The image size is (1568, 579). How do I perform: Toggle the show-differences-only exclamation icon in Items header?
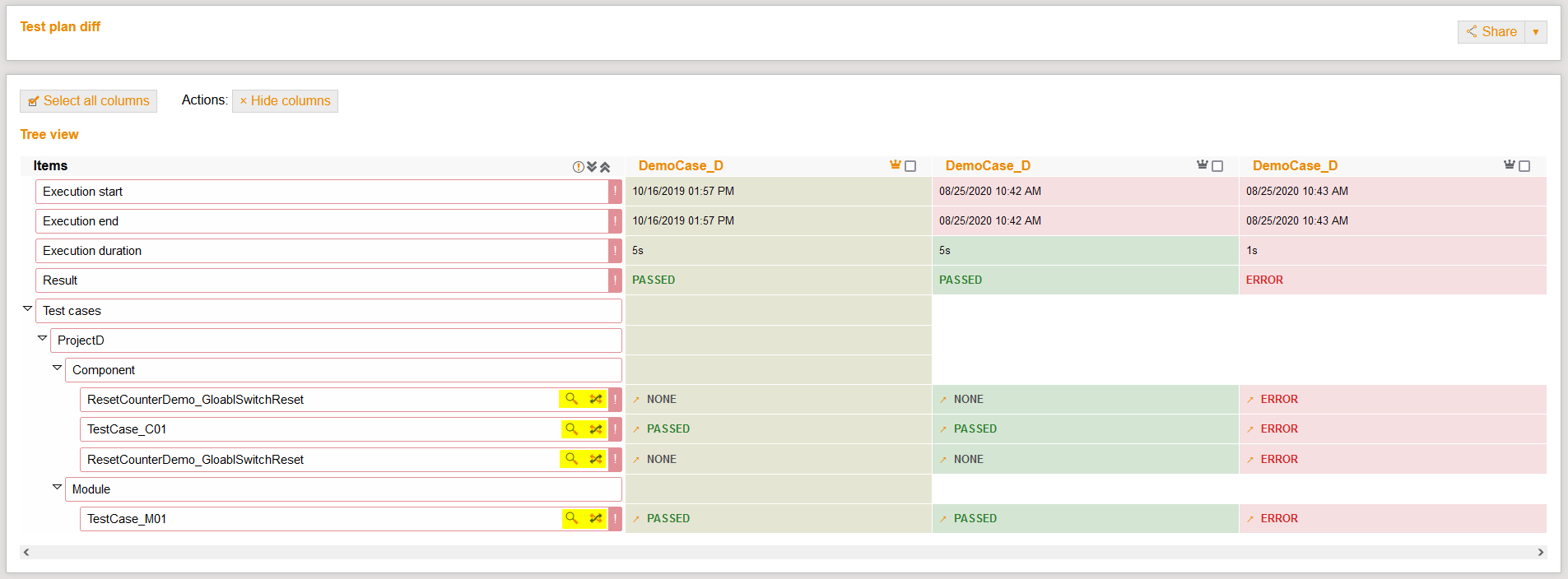click(579, 167)
